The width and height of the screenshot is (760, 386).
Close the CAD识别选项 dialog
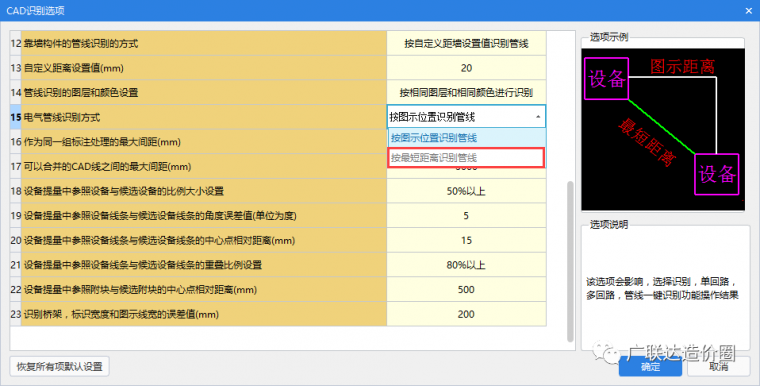click(748, 10)
